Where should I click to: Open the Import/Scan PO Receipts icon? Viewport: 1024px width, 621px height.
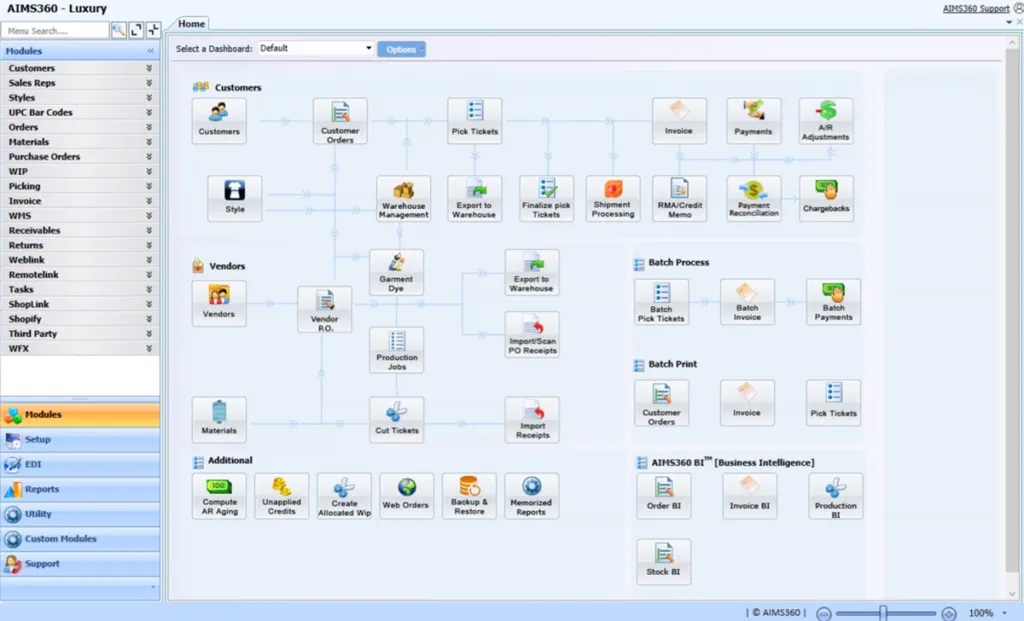click(x=532, y=334)
